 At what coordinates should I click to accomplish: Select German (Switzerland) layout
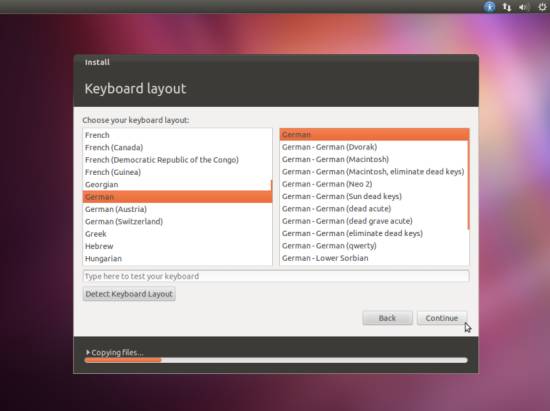(177, 222)
